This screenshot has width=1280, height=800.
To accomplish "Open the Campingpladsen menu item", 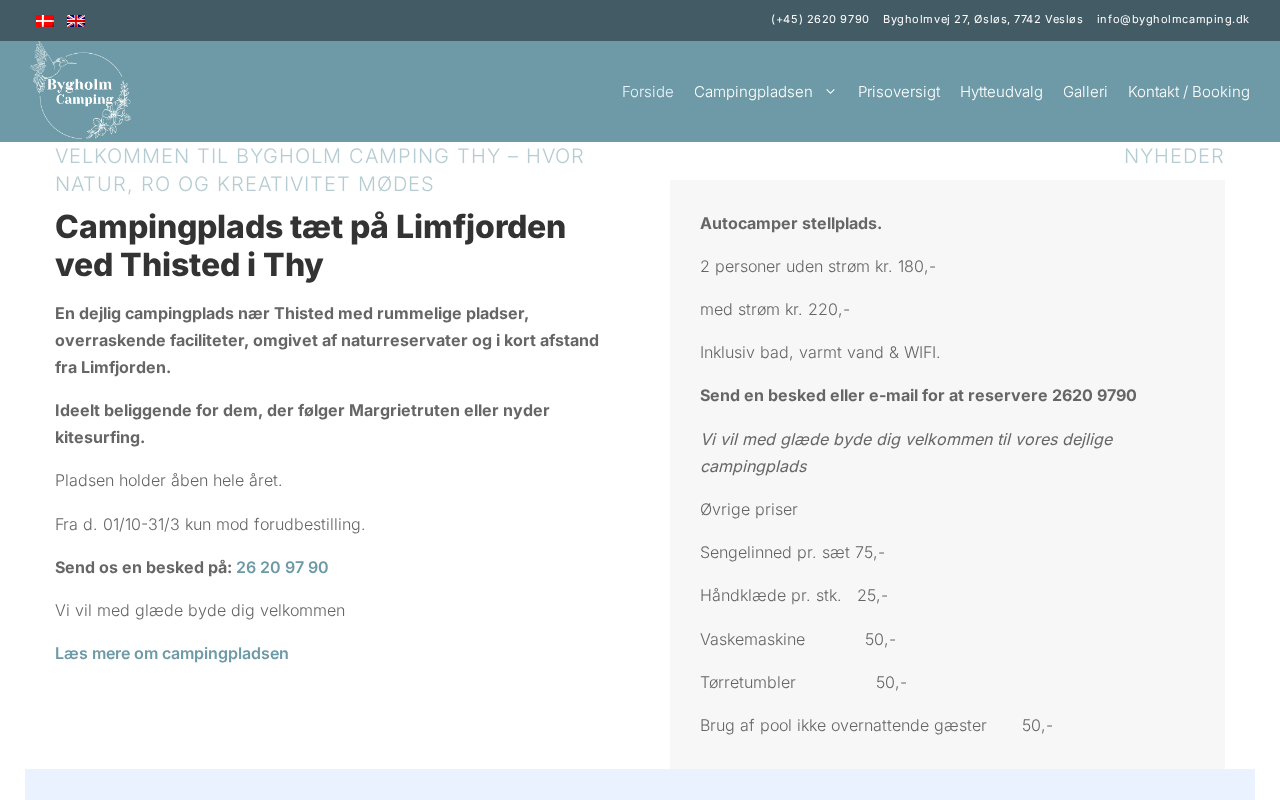I will pyautogui.click(x=753, y=92).
